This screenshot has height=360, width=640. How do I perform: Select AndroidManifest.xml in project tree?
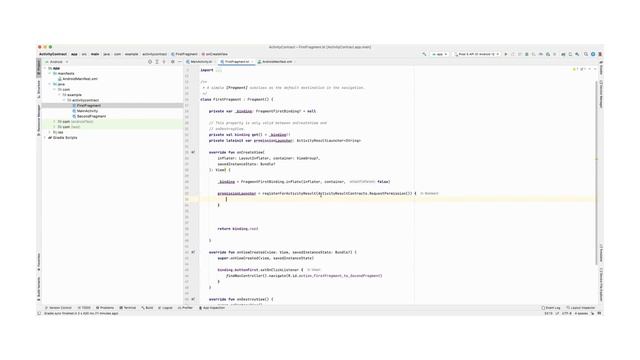tap(78, 79)
